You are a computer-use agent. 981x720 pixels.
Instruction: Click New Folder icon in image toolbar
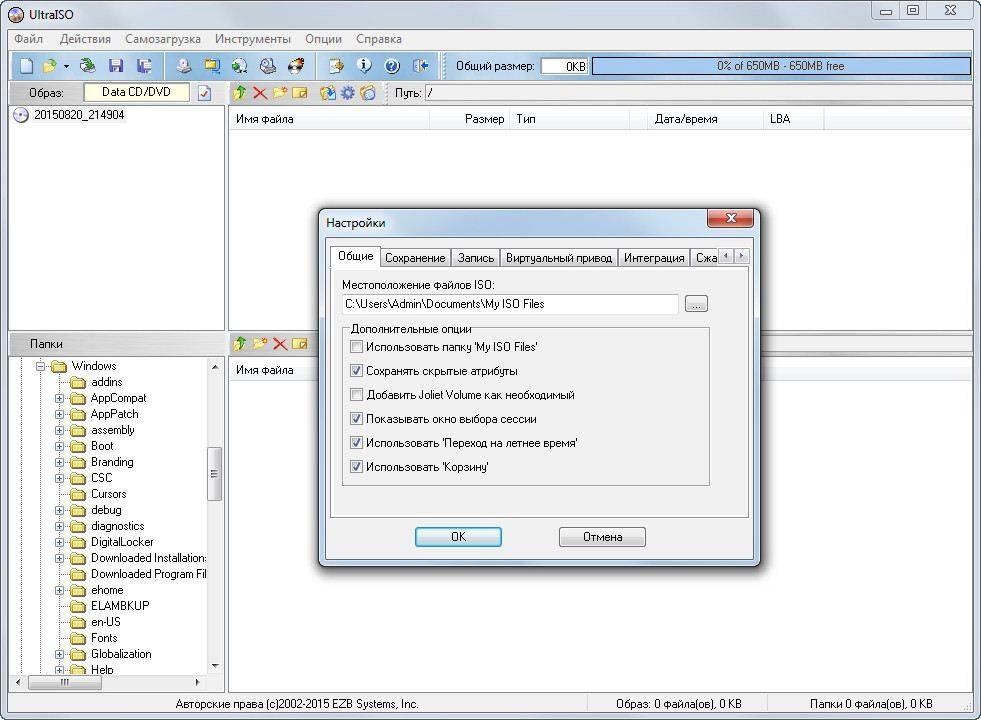(x=280, y=93)
